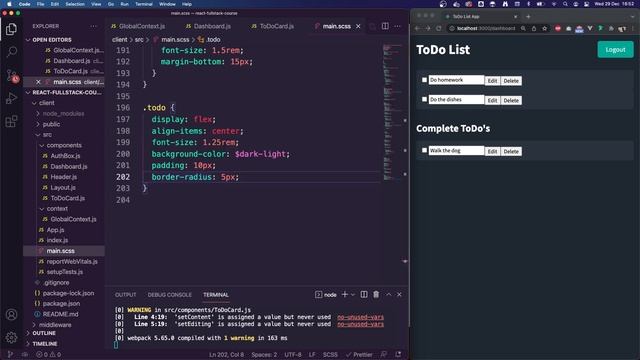The height and width of the screenshot is (360, 640).
Task: Open the Selection menu in menu bar
Action: 75,4
